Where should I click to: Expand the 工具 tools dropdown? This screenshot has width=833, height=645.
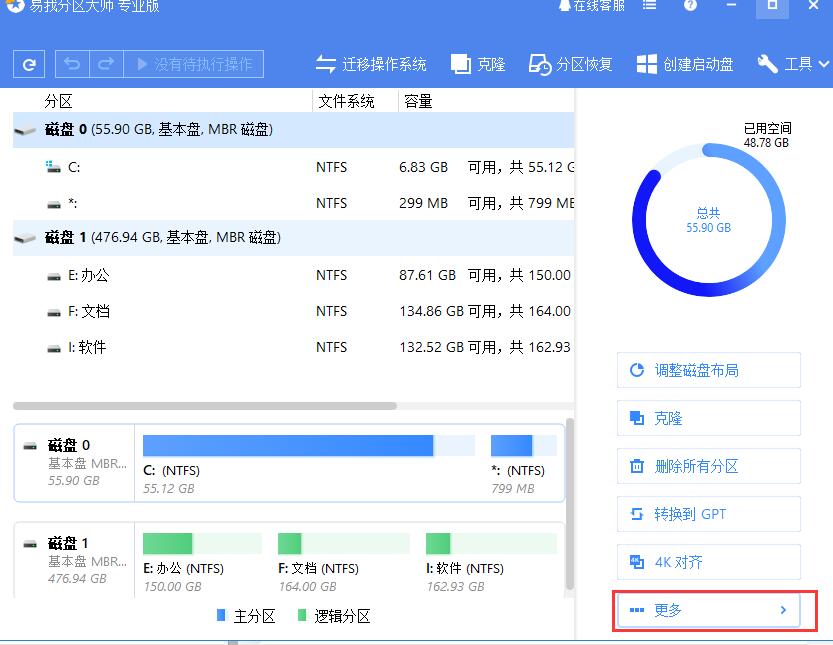coord(794,64)
